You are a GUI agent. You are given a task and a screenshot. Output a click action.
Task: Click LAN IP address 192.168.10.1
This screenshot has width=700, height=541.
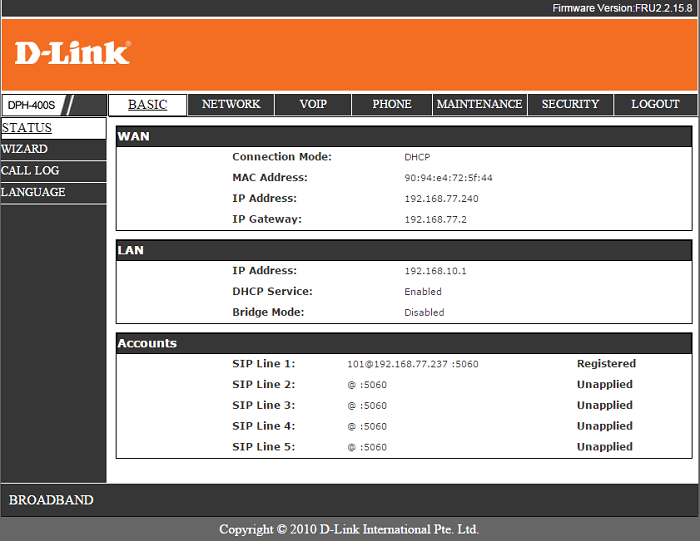(x=435, y=271)
